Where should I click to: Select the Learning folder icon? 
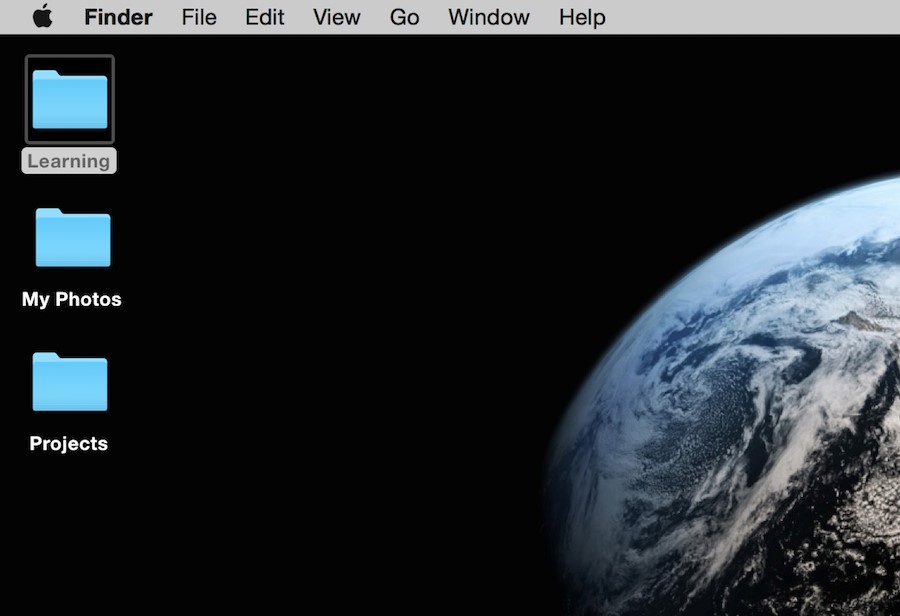(70, 99)
